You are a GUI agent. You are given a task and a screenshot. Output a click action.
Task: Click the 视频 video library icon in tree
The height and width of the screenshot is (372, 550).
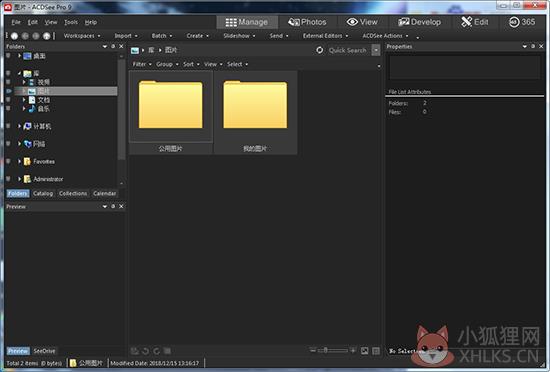(32, 82)
